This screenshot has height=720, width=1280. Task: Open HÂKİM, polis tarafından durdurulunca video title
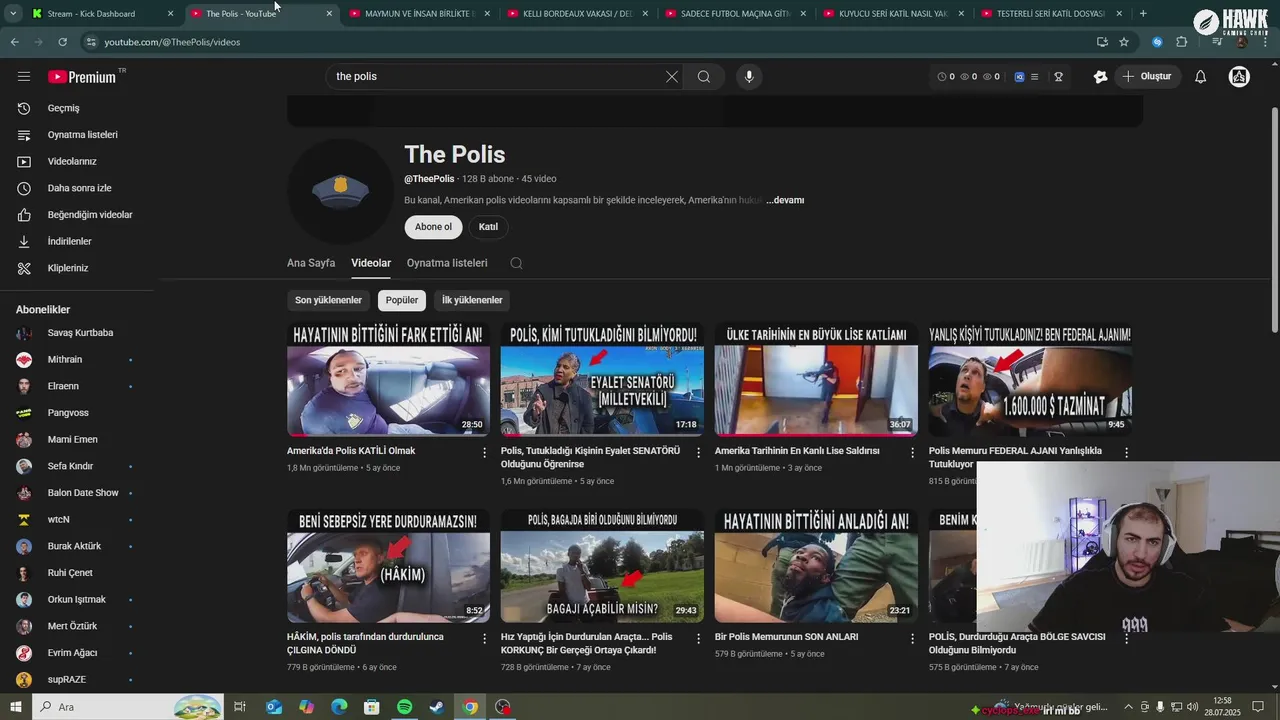(x=365, y=643)
